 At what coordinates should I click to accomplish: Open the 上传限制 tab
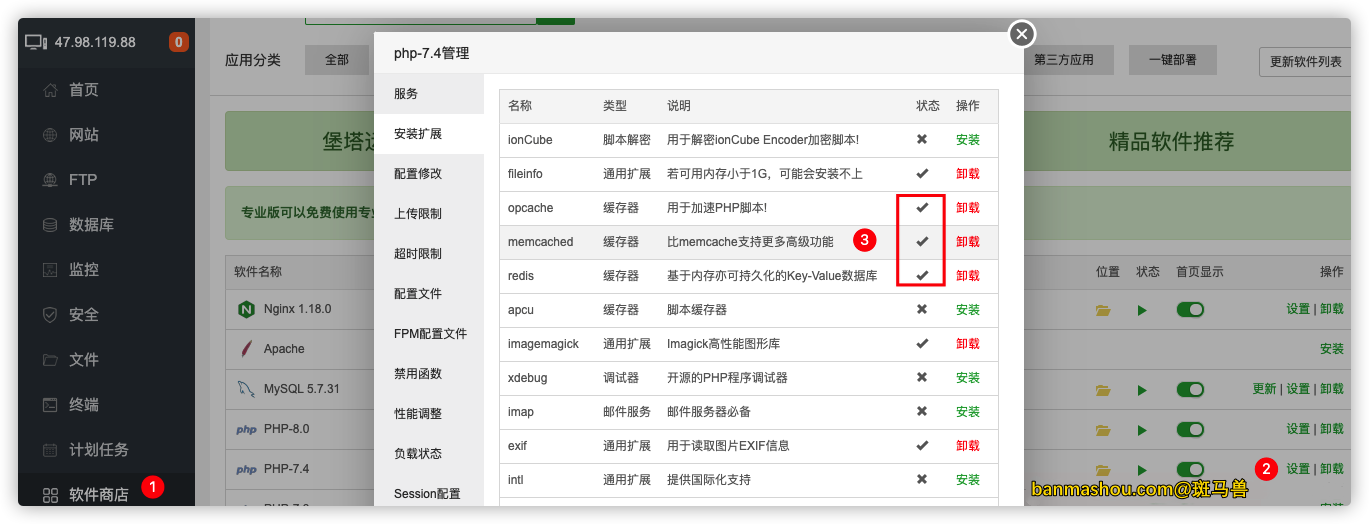(x=429, y=213)
